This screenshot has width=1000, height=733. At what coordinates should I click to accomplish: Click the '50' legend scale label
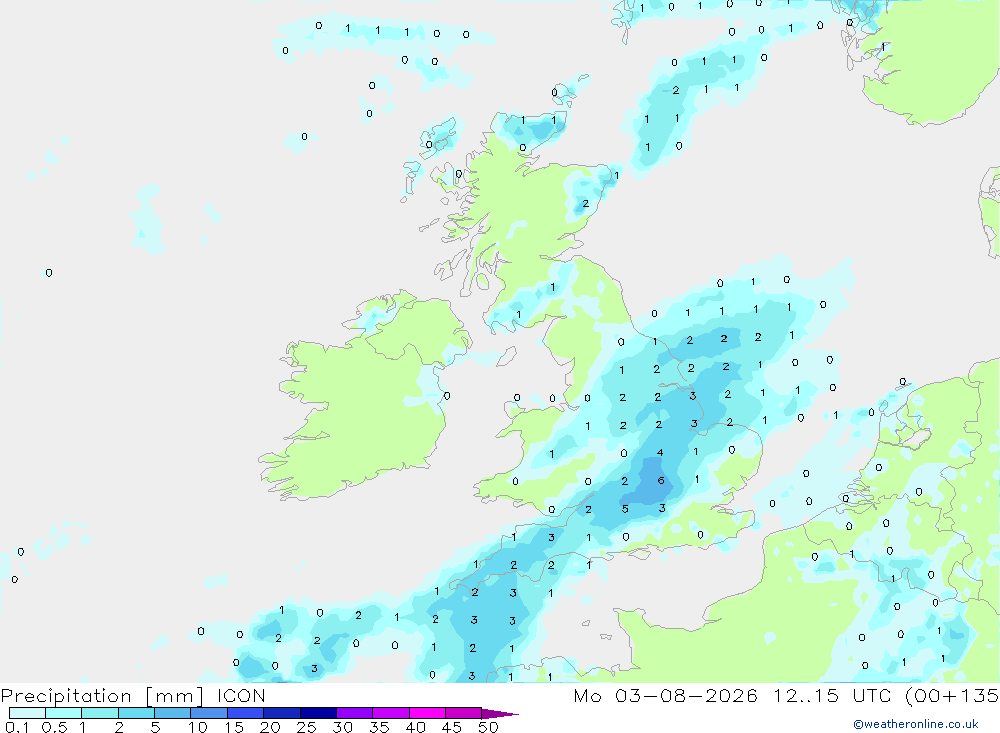488,727
